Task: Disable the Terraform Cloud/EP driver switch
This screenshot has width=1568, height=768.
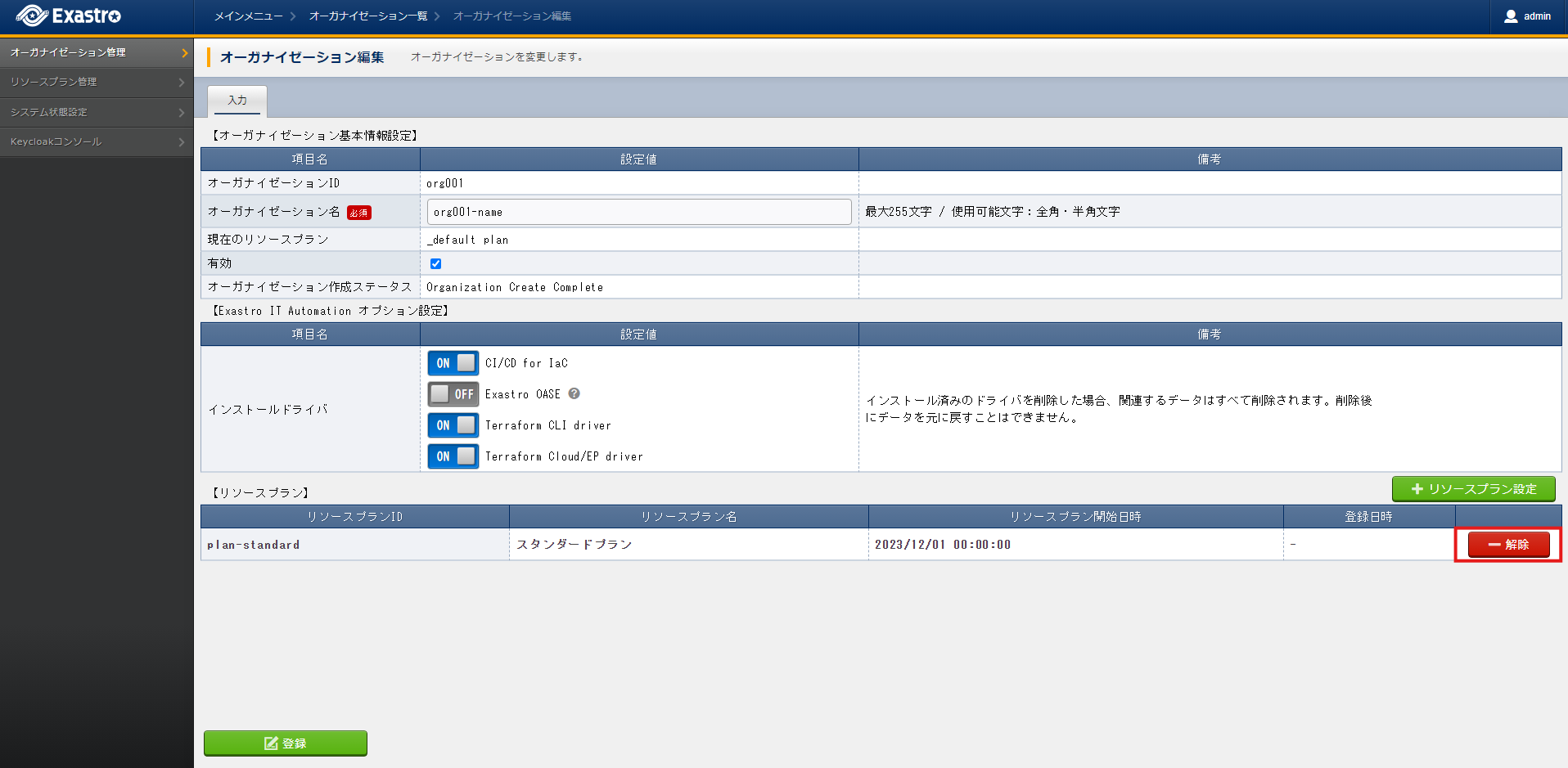Action: (453, 456)
